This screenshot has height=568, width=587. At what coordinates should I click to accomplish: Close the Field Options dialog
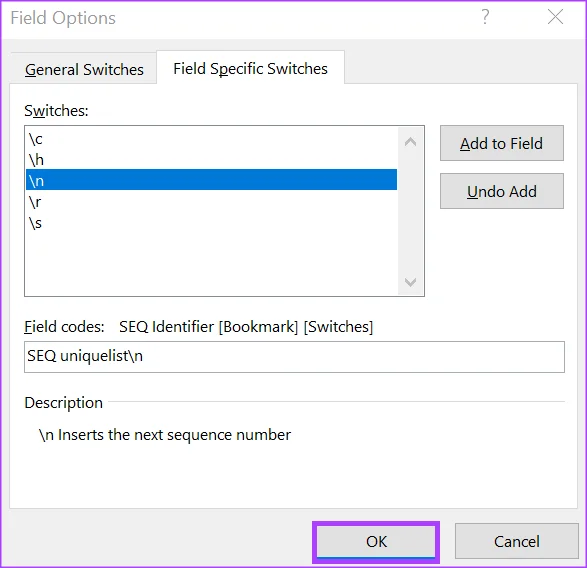[x=555, y=17]
